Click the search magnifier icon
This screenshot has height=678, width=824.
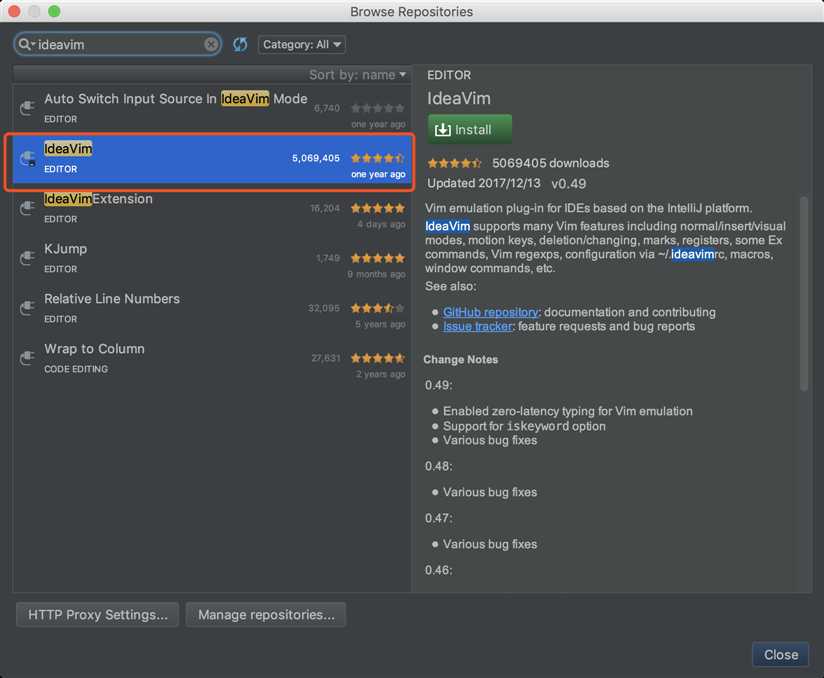coord(25,44)
